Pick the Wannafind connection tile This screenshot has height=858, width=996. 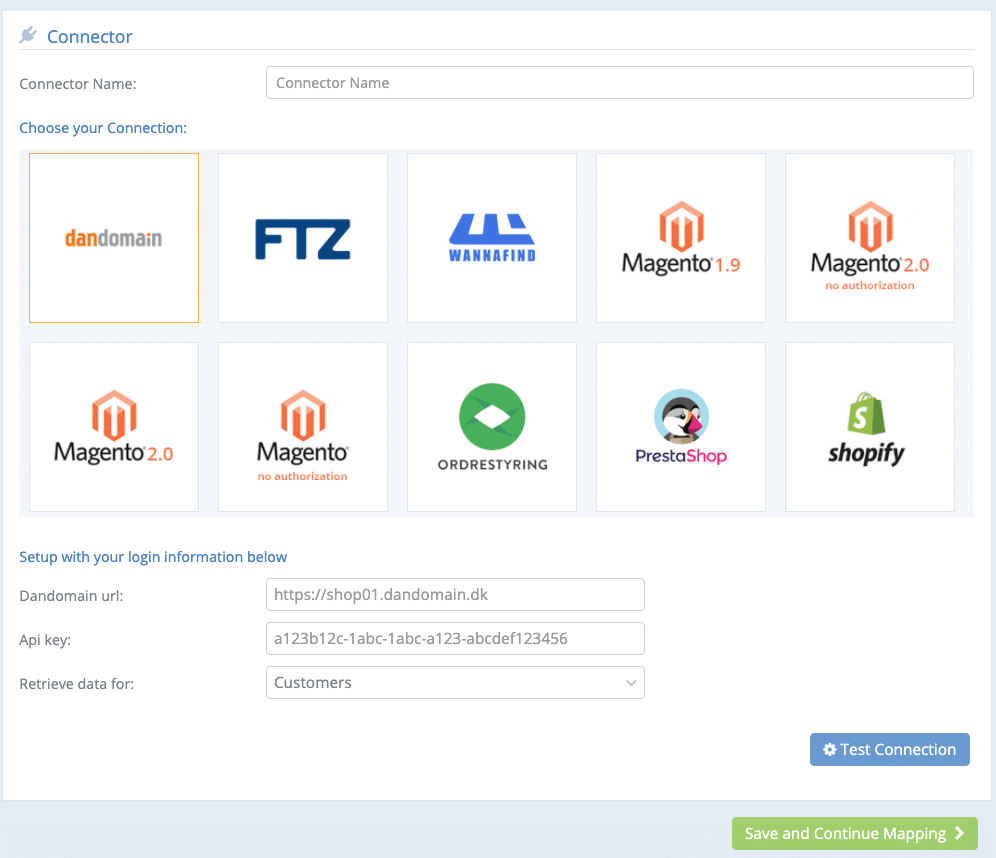[492, 238]
